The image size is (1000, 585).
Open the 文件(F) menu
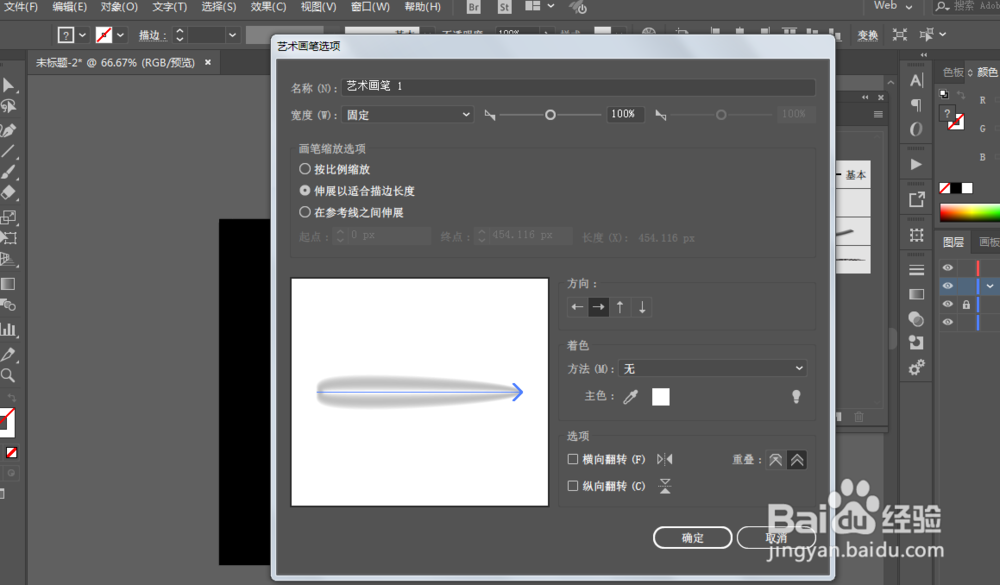click(21, 7)
